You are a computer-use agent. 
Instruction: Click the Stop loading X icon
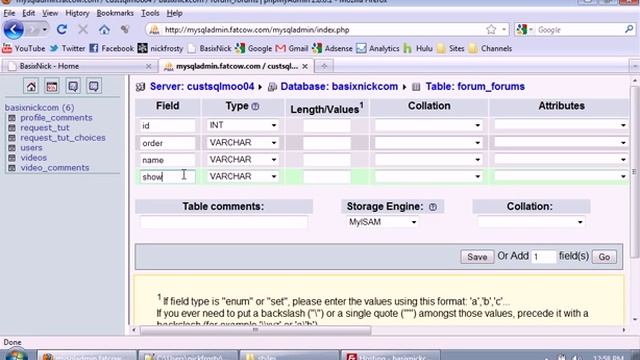click(83, 29)
